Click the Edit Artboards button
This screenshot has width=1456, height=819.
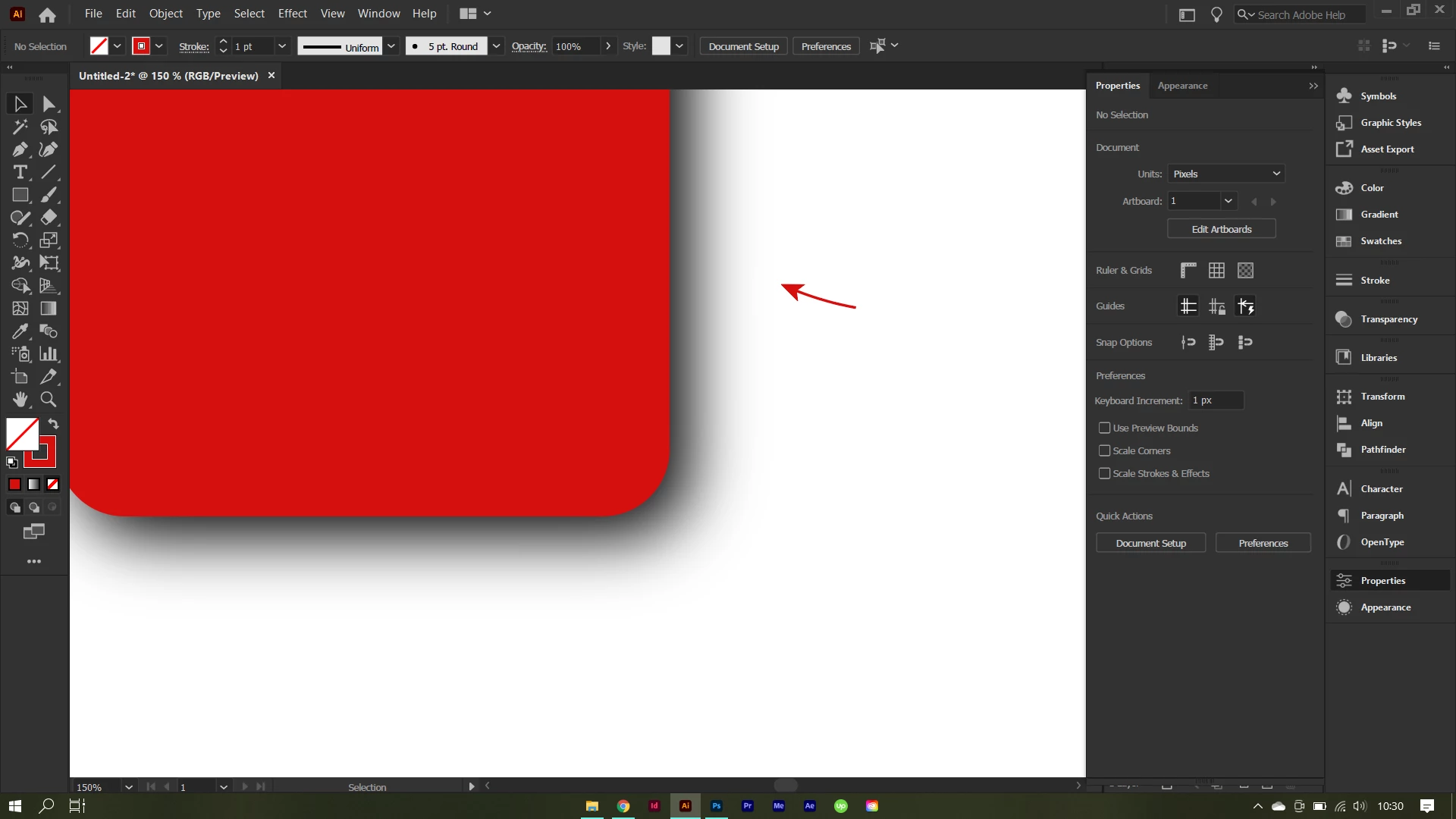[x=1221, y=229]
